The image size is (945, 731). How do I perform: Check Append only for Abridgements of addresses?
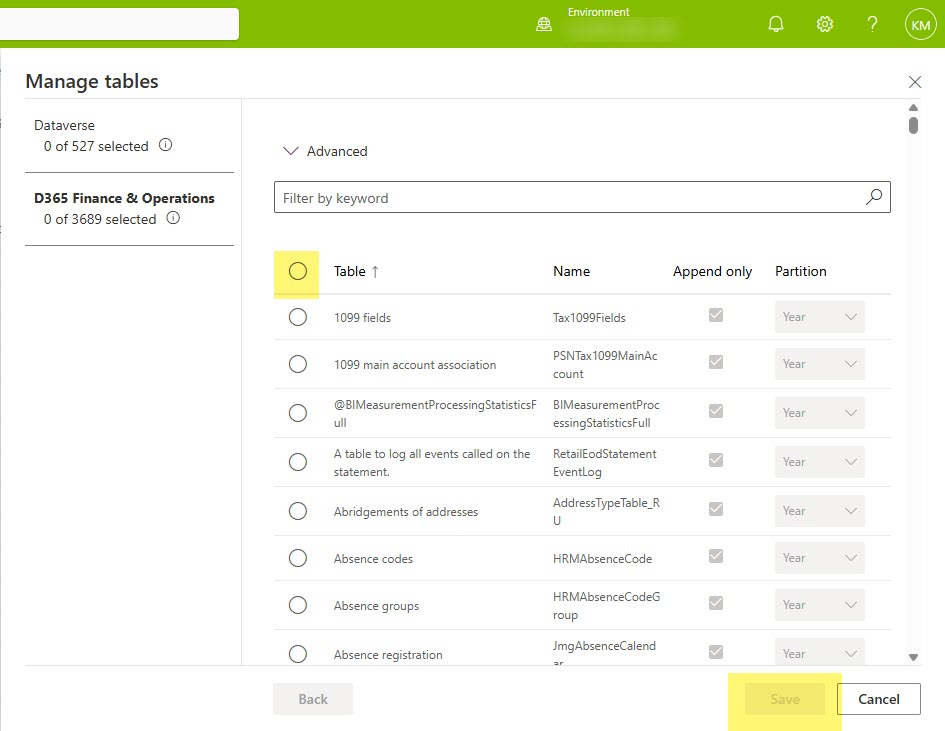pyautogui.click(x=715, y=509)
